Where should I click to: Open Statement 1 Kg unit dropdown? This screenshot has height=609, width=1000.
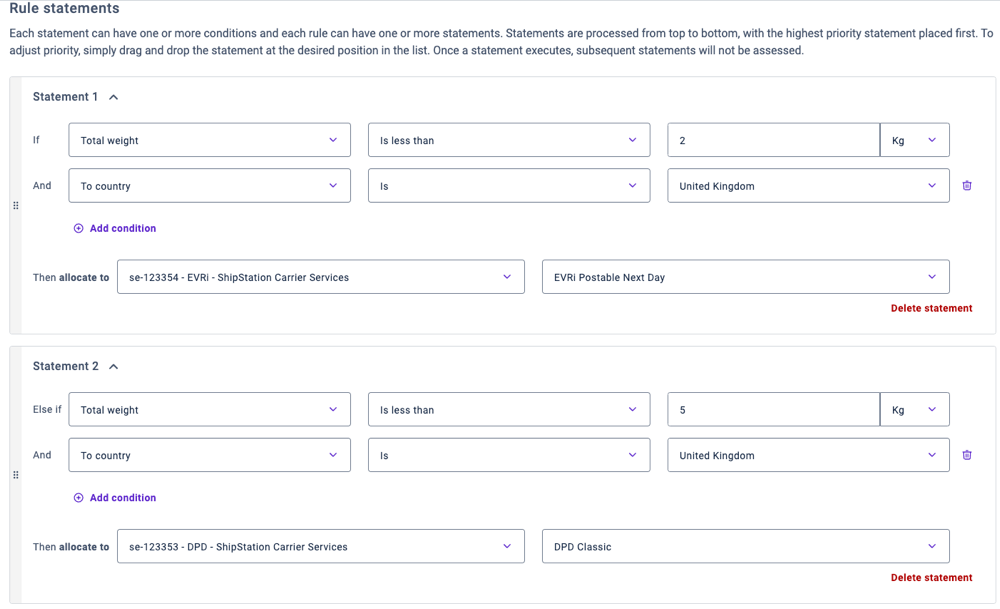point(914,141)
